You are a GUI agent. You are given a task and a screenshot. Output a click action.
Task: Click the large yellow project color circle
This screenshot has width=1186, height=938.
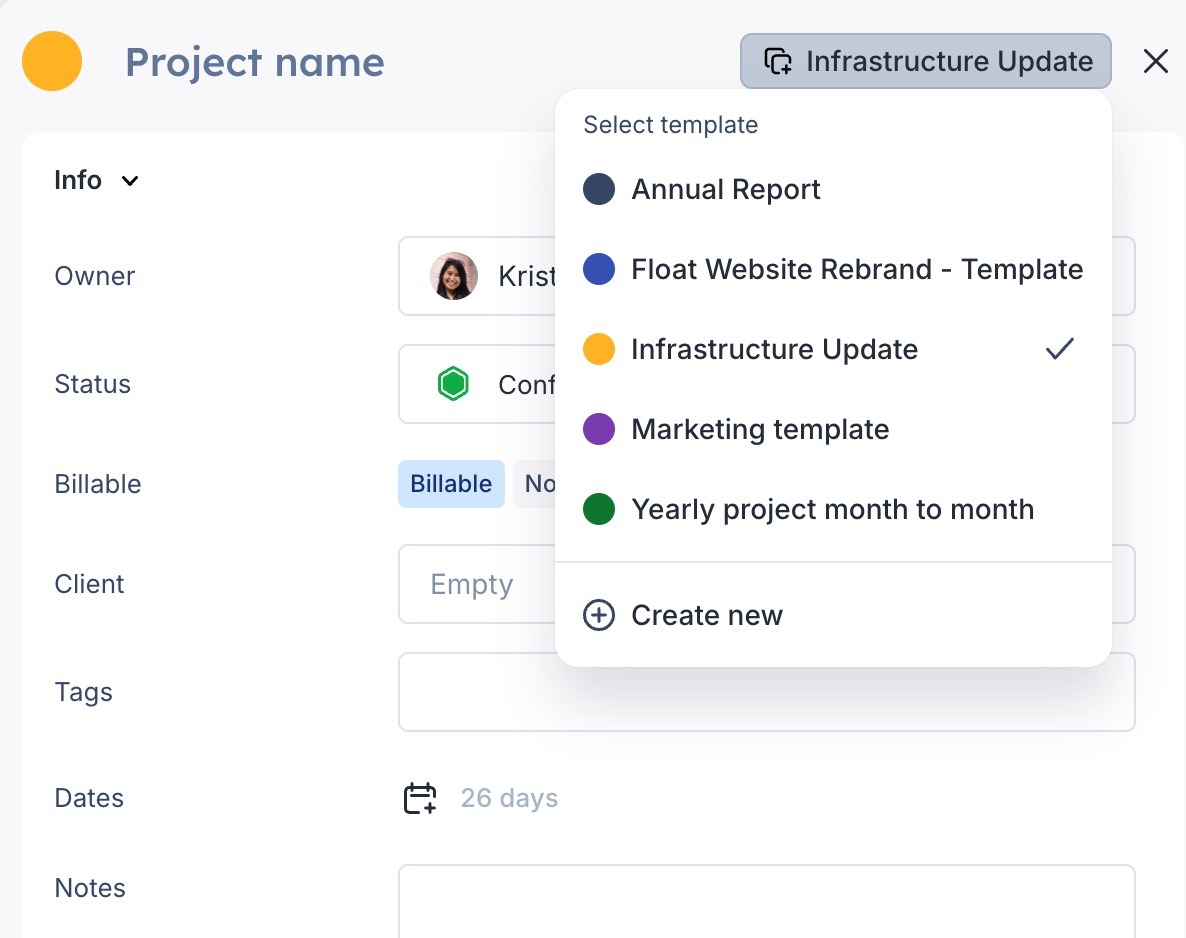(52, 61)
